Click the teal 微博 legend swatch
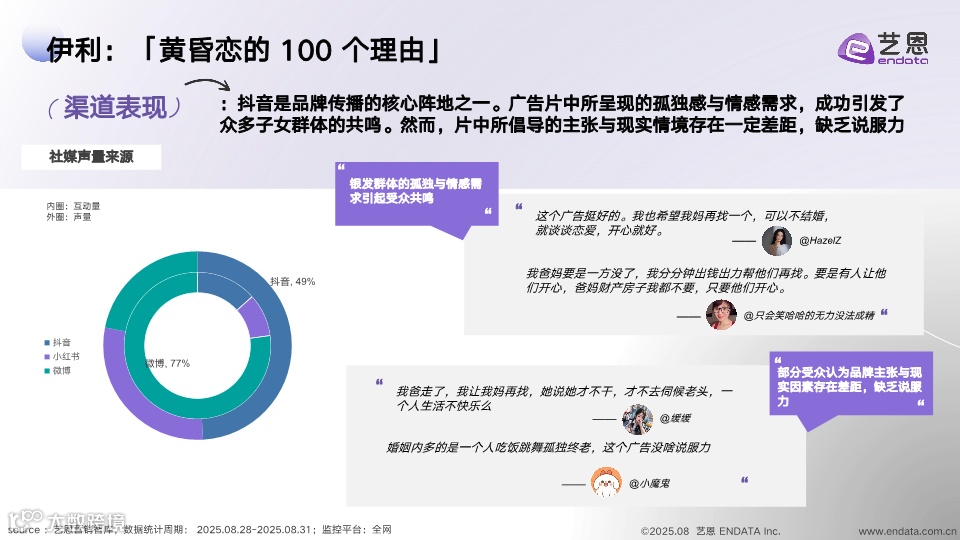Screen dimensions: 960x540 pyautogui.click(x=47, y=370)
